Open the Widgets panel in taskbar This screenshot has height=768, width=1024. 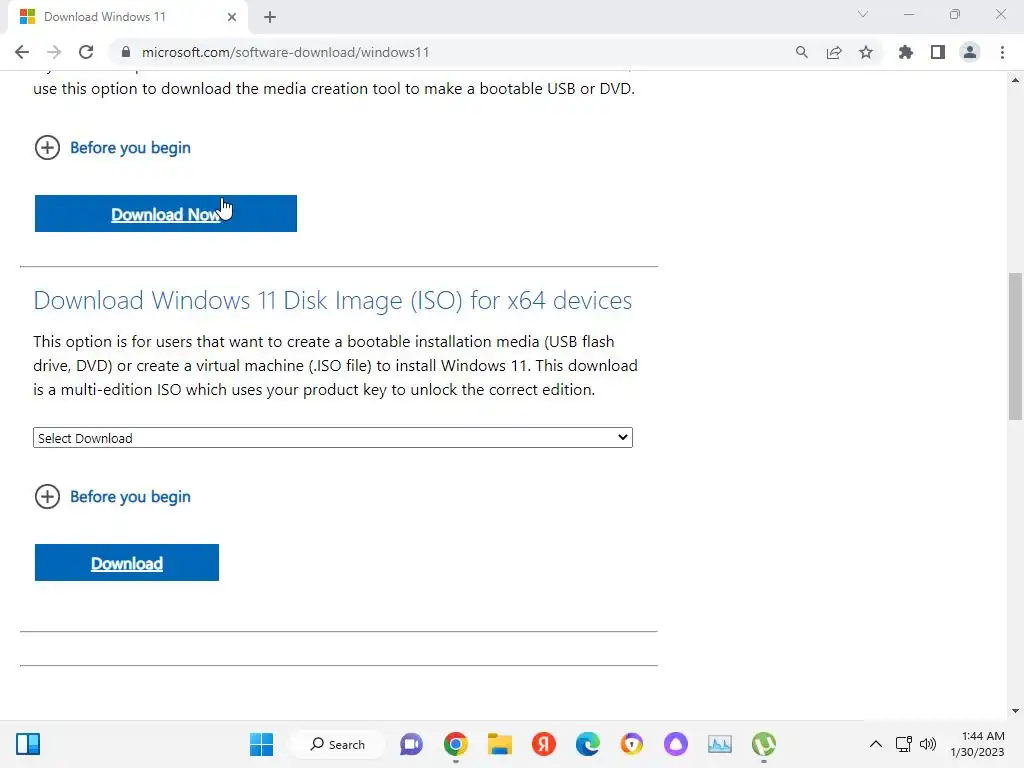[x=28, y=744]
